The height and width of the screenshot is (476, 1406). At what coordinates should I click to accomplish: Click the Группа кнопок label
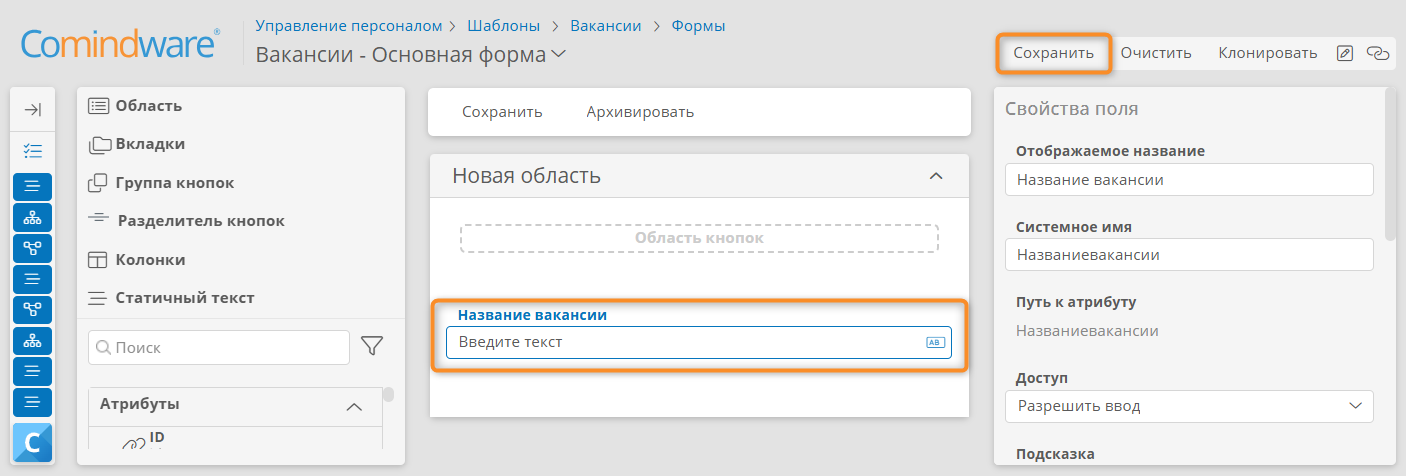[175, 183]
